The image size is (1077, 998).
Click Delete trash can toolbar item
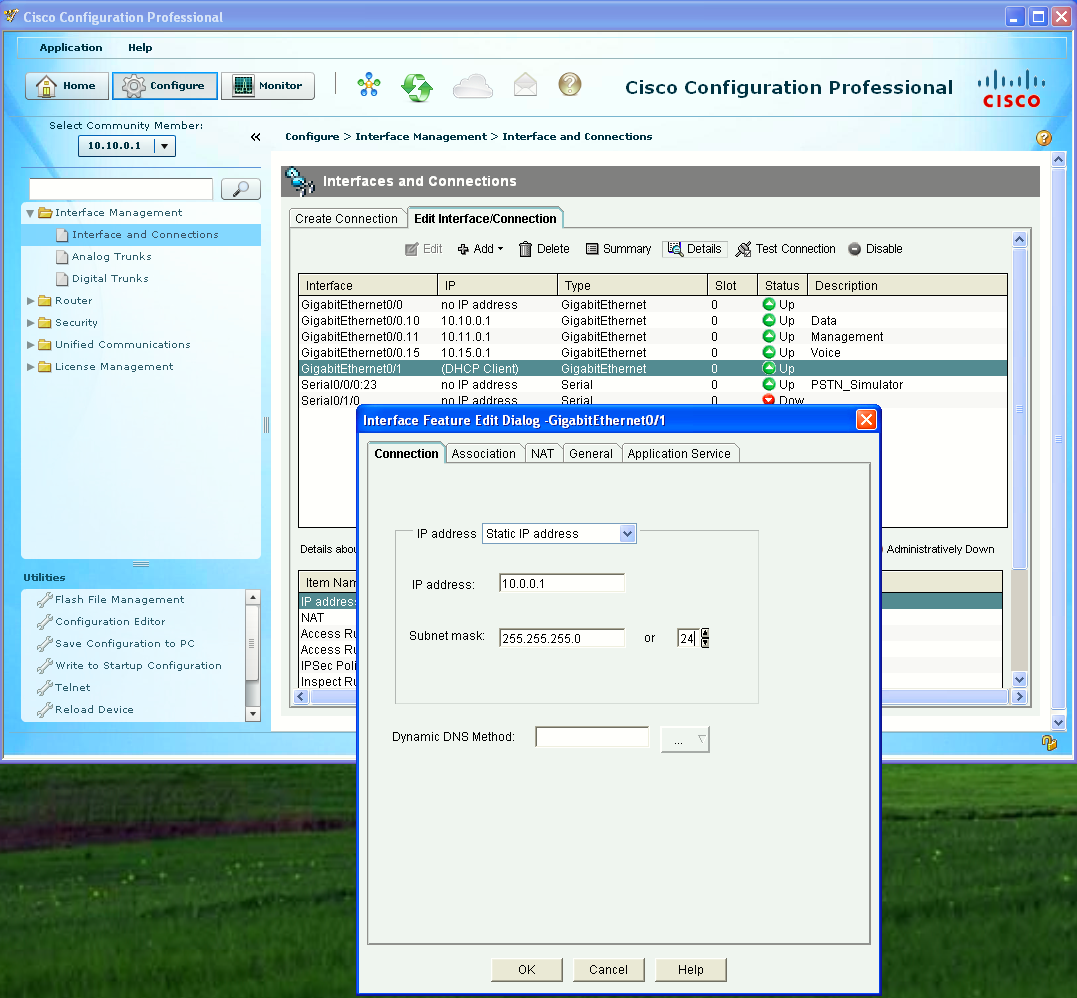(x=544, y=249)
